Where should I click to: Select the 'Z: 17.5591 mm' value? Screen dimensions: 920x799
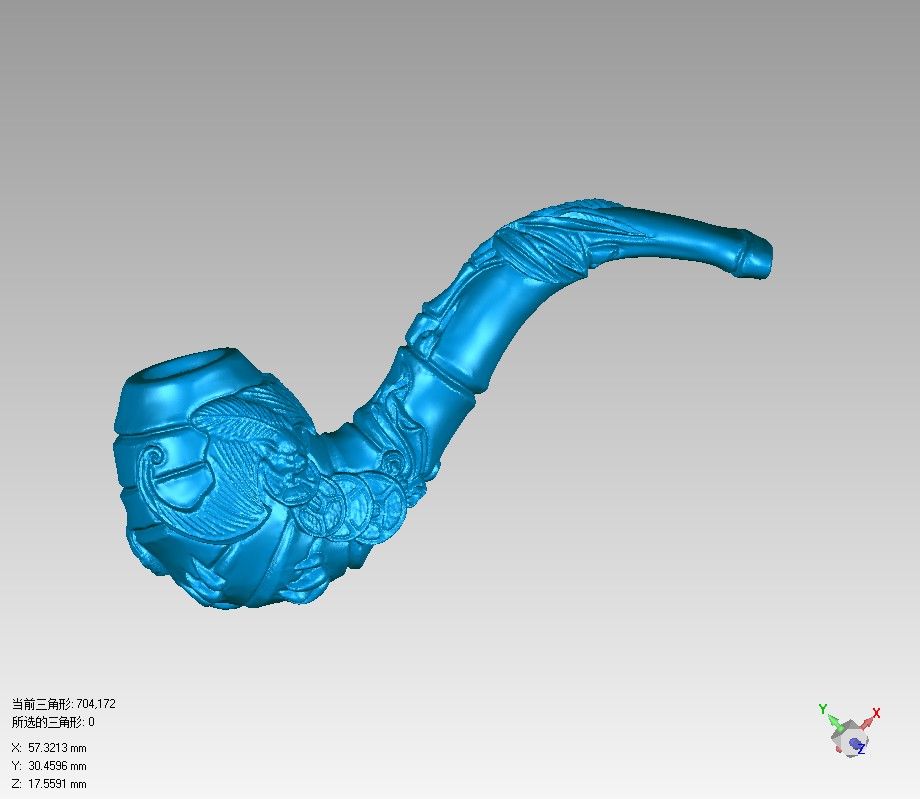[x=49, y=784]
